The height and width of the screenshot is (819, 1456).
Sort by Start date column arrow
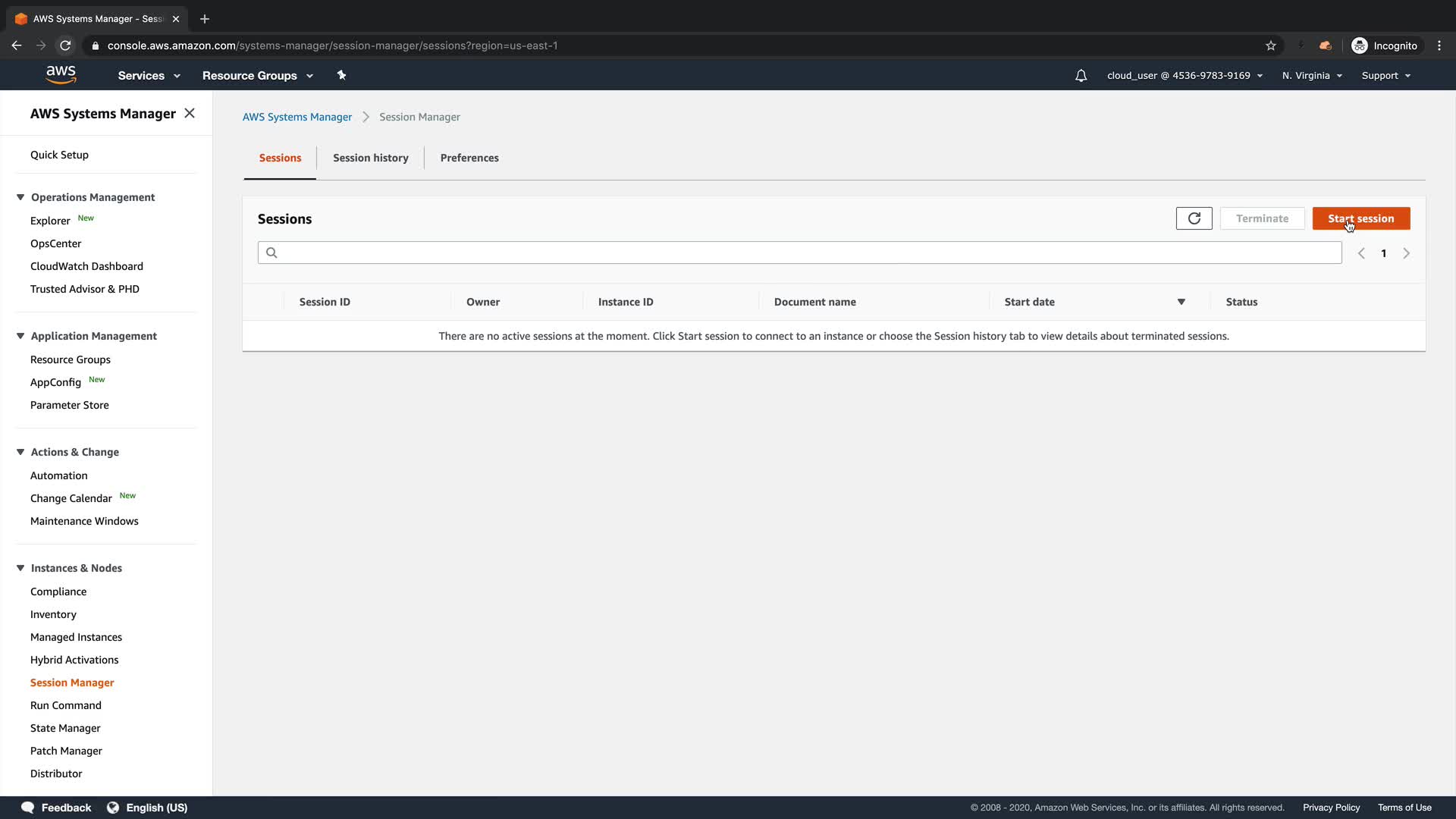[x=1181, y=302]
